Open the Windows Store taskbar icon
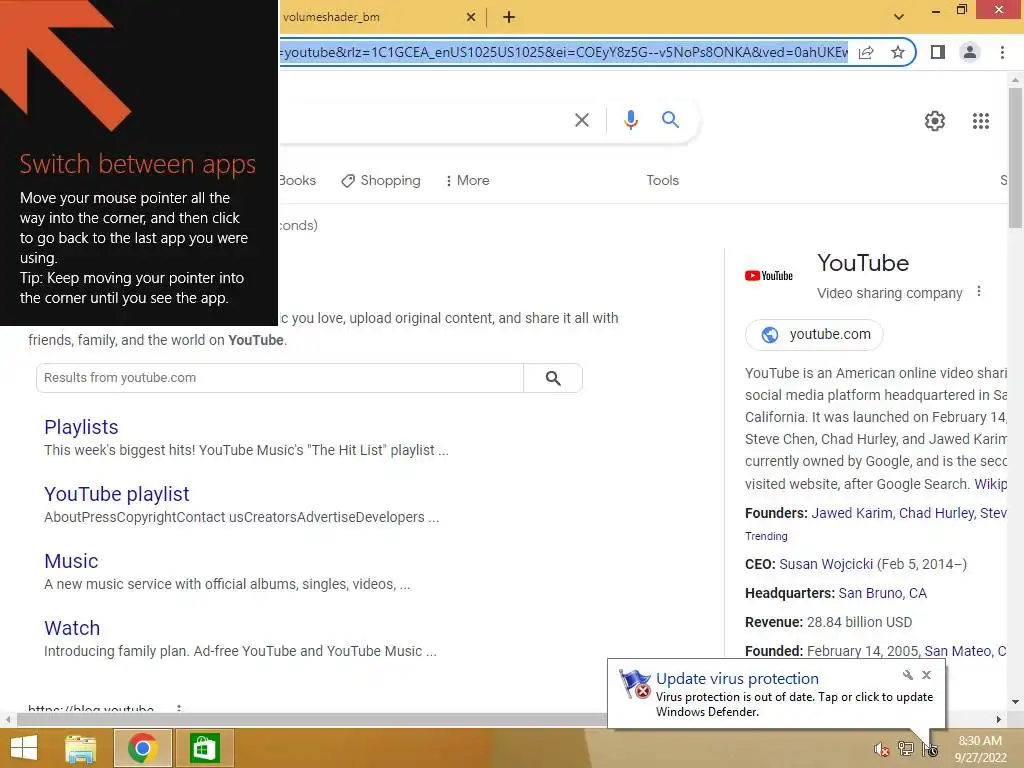The image size is (1024, 768). [x=204, y=748]
